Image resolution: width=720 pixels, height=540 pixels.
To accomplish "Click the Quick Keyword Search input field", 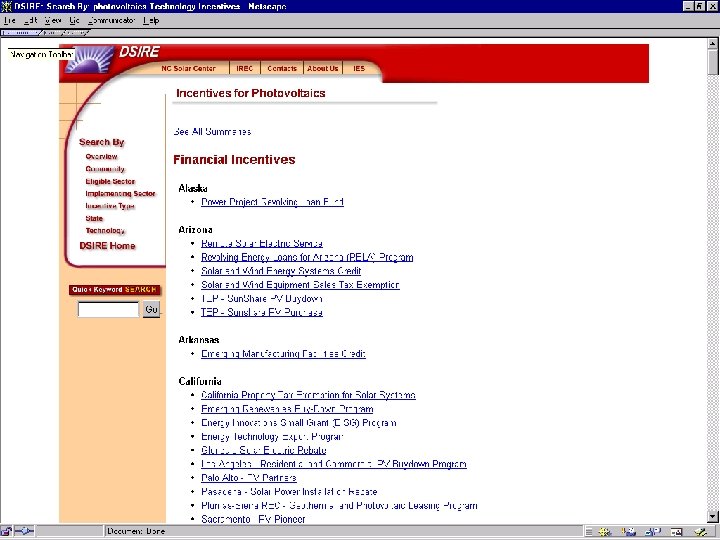I will click(x=108, y=309).
